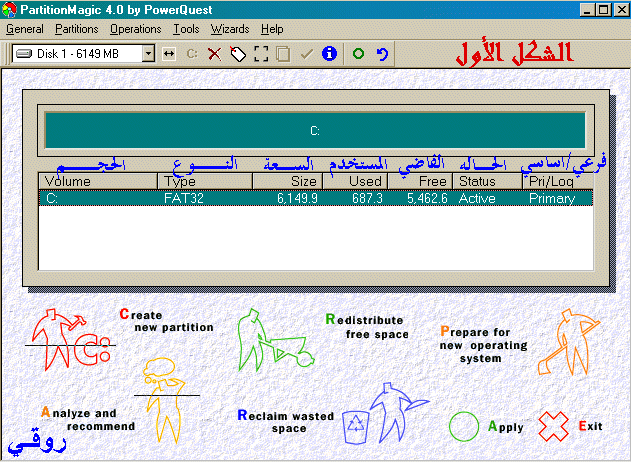Select the teal C: partition map bar
This screenshot has height=462, width=631.
pos(315,130)
